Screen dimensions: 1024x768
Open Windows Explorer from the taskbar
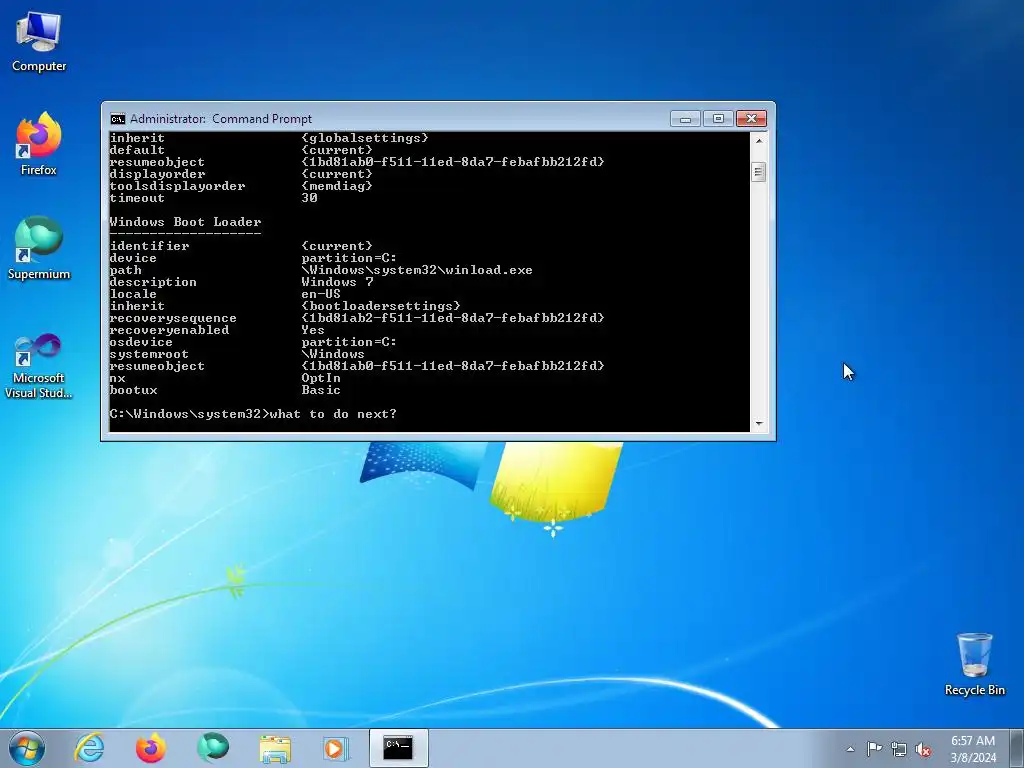pyautogui.click(x=275, y=748)
